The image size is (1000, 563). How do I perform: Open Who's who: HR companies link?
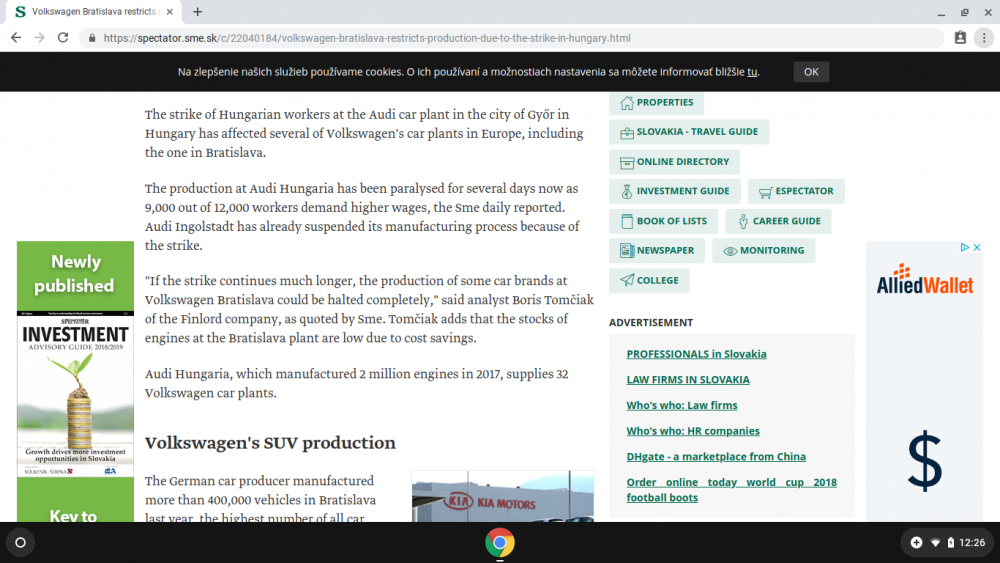pos(693,431)
